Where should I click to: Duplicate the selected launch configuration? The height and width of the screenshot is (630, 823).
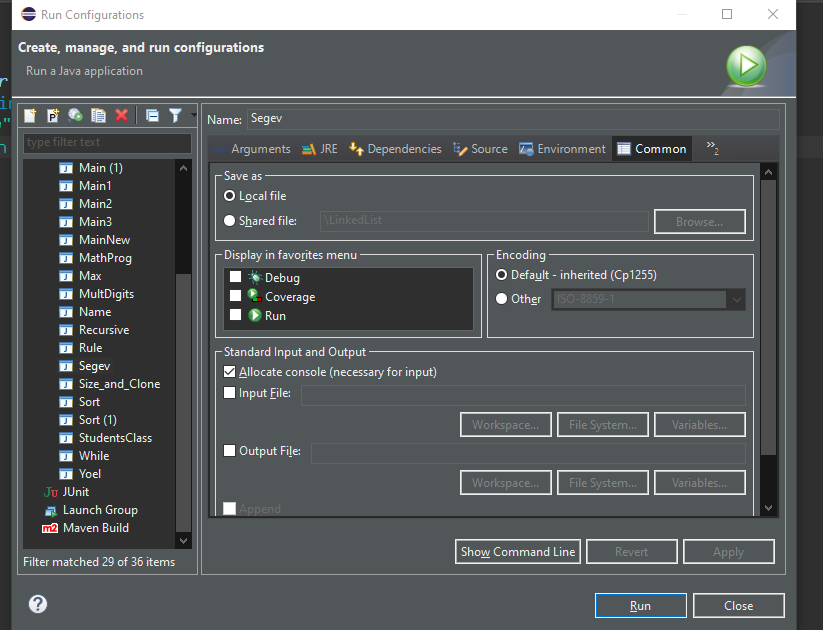click(98, 115)
